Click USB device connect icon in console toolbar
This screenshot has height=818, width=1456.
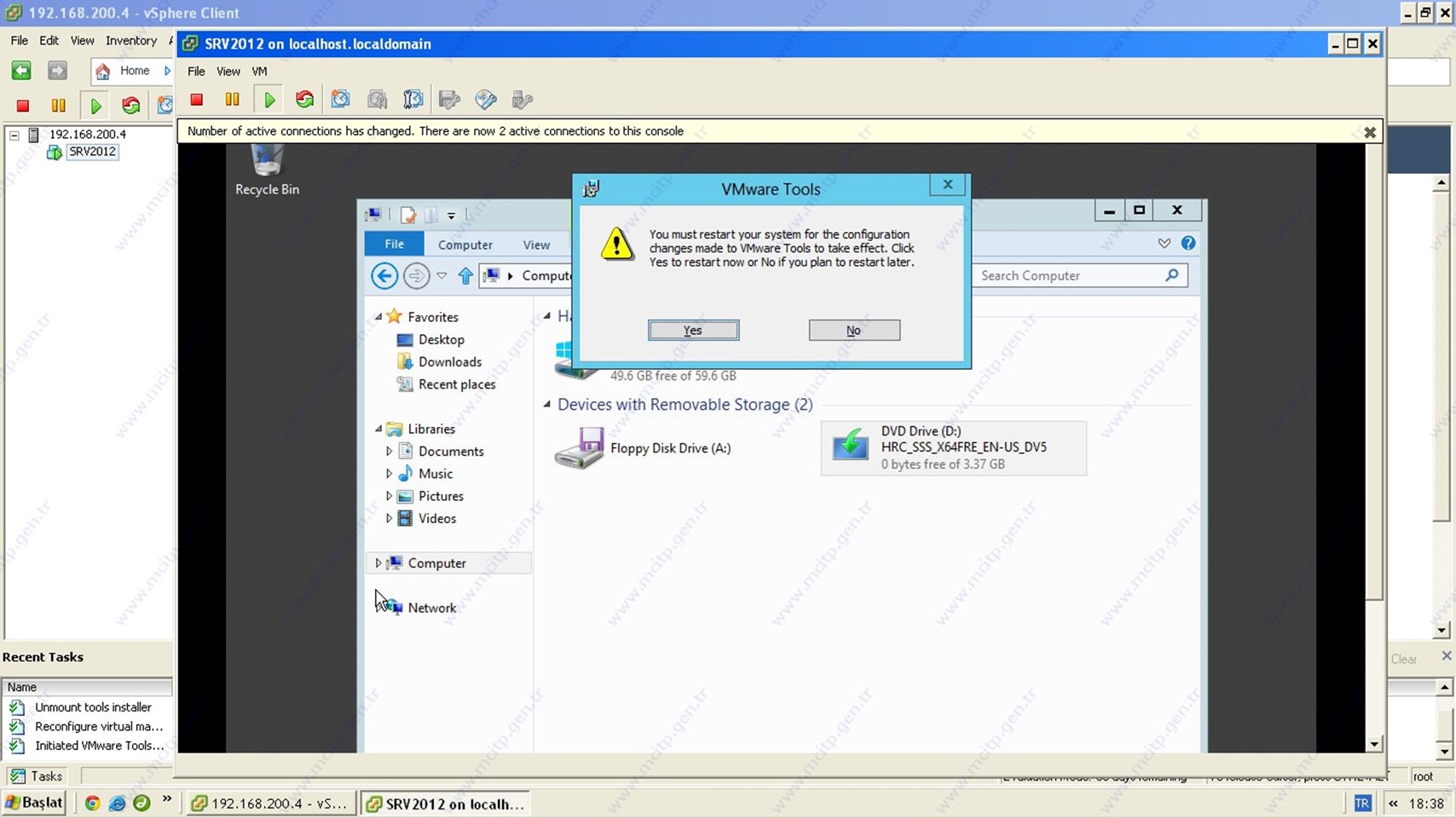(x=523, y=100)
